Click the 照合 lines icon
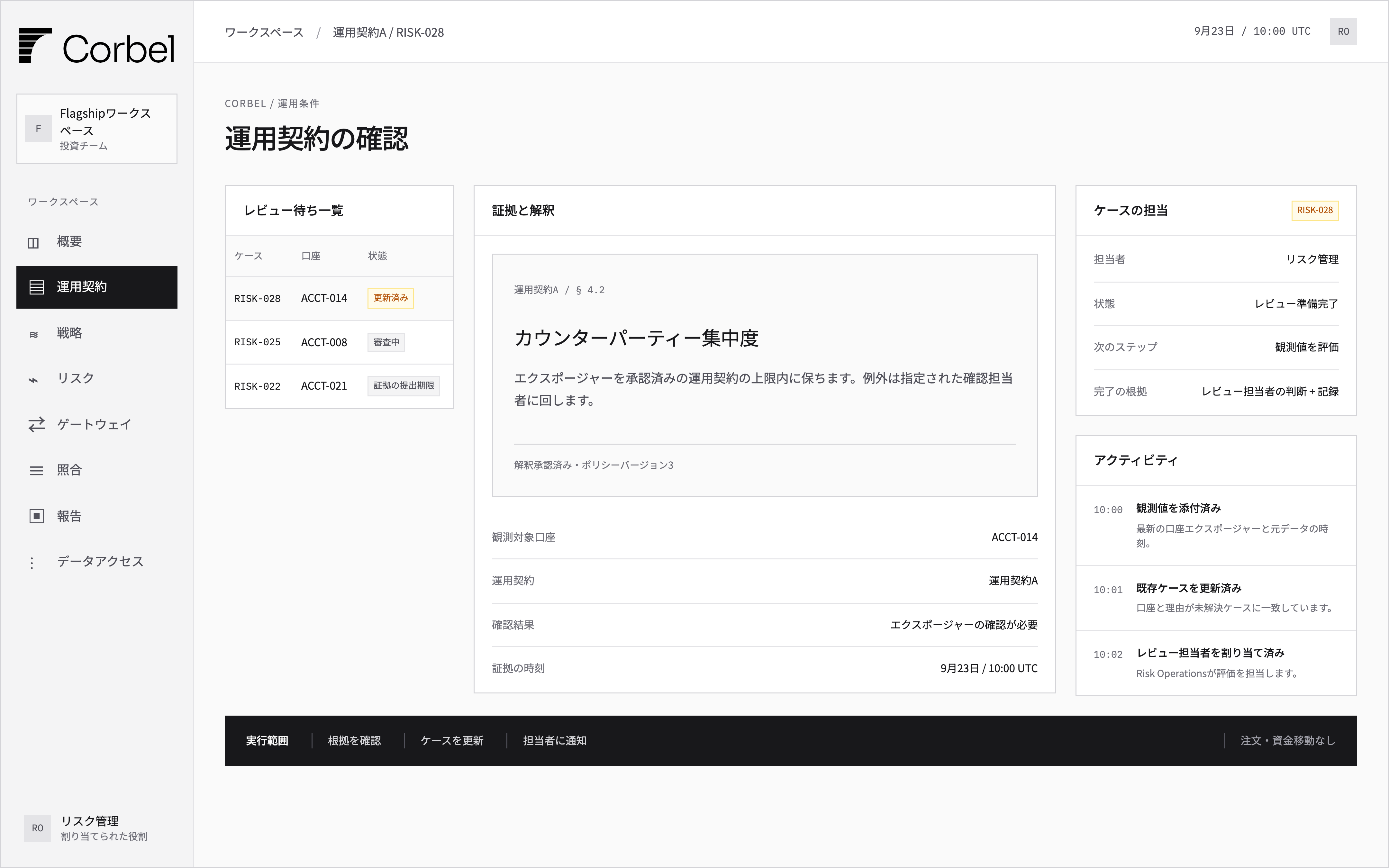 coord(36,471)
